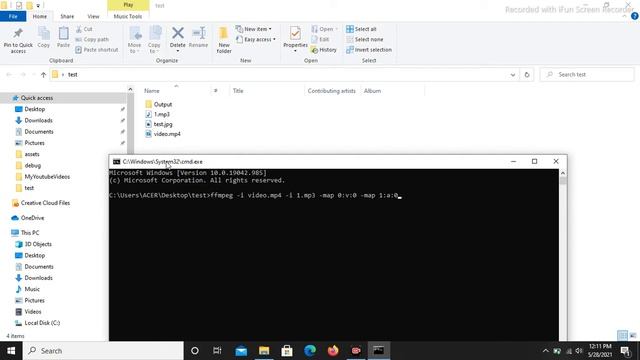Open Mail app from taskbar
Image resolution: width=640 pixels, height=360 pixels.
(241, 351)
